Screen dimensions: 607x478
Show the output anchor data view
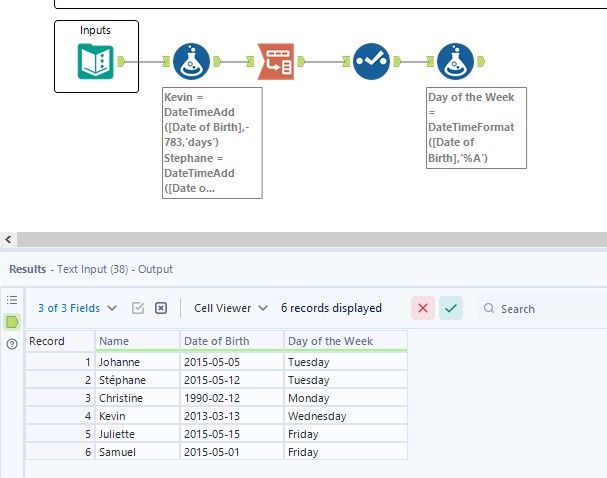pos(13,322)
